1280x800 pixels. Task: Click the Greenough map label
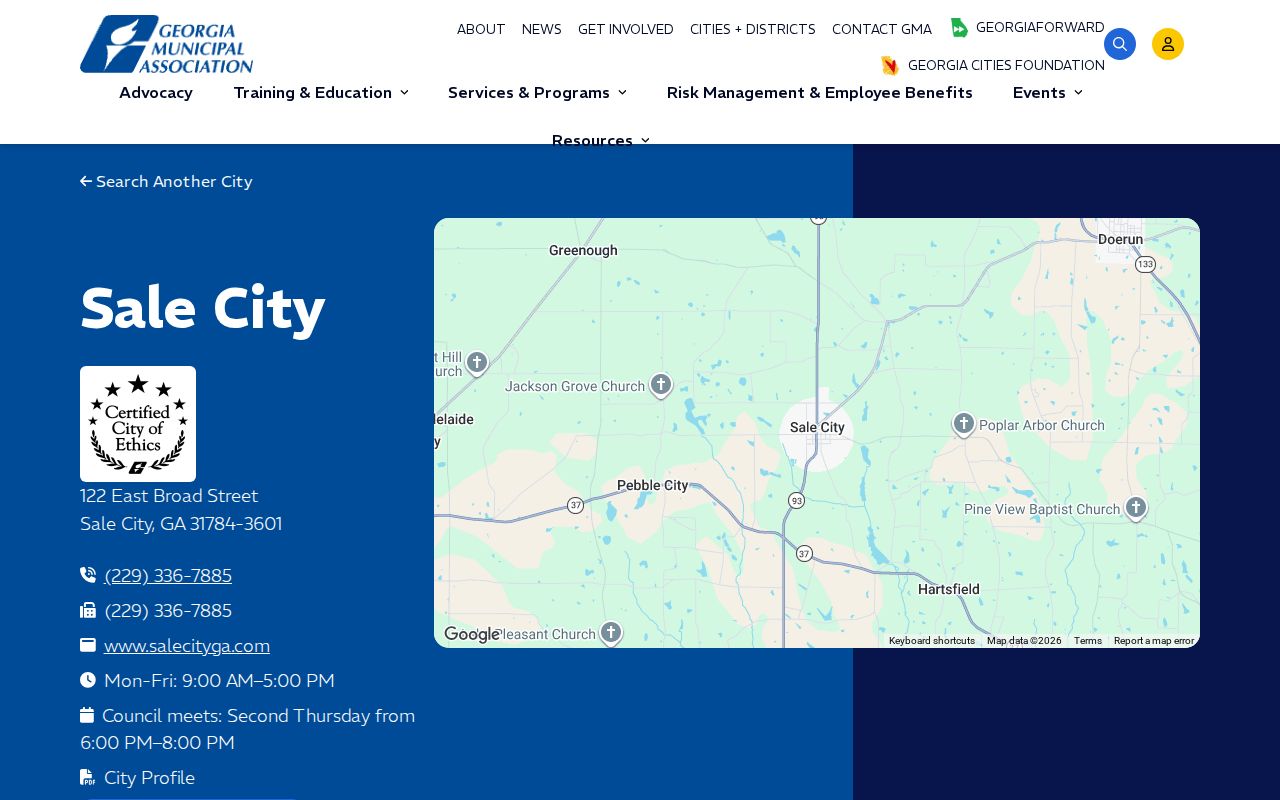(583, 250)
